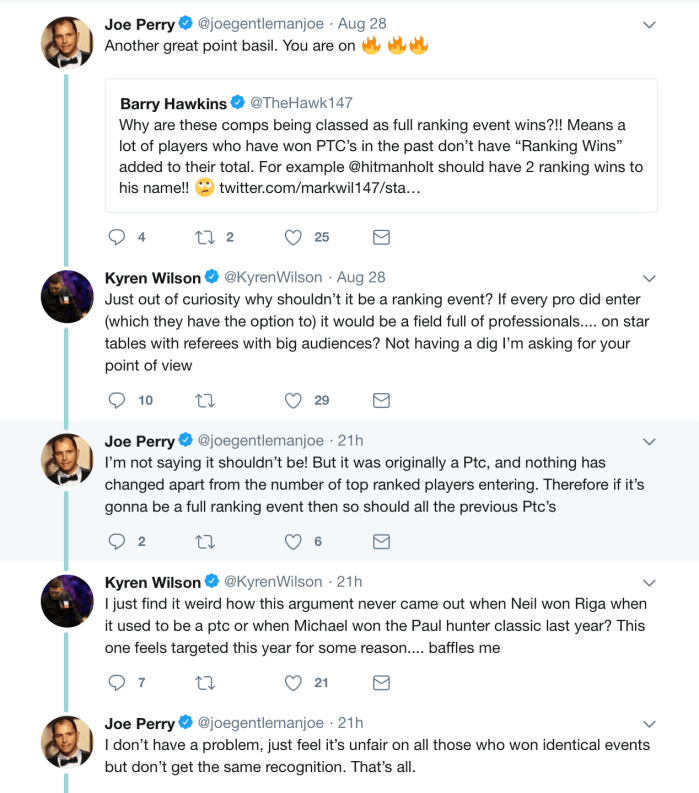Image resolution: width=699 pixels, height=793 pixels.
Task: Reply to Joe Perry's 'Another great point basil' tweet
Action: pyautogui.click(x=117, y=237)
